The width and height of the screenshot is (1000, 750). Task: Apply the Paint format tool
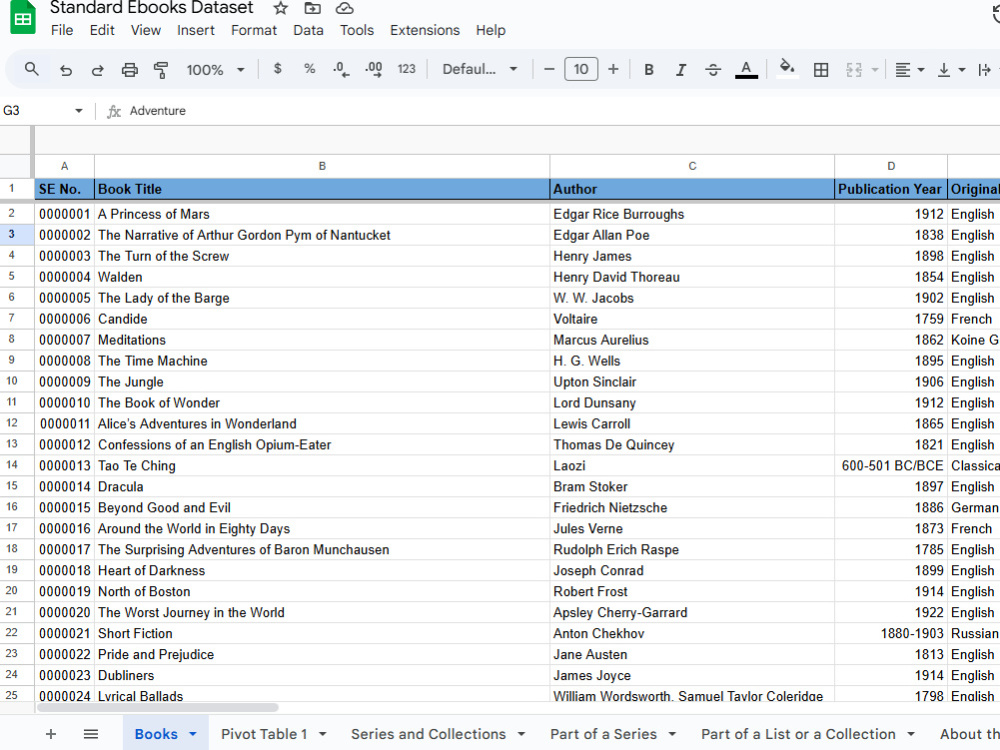pyautogui.click(x=160, y=70)
